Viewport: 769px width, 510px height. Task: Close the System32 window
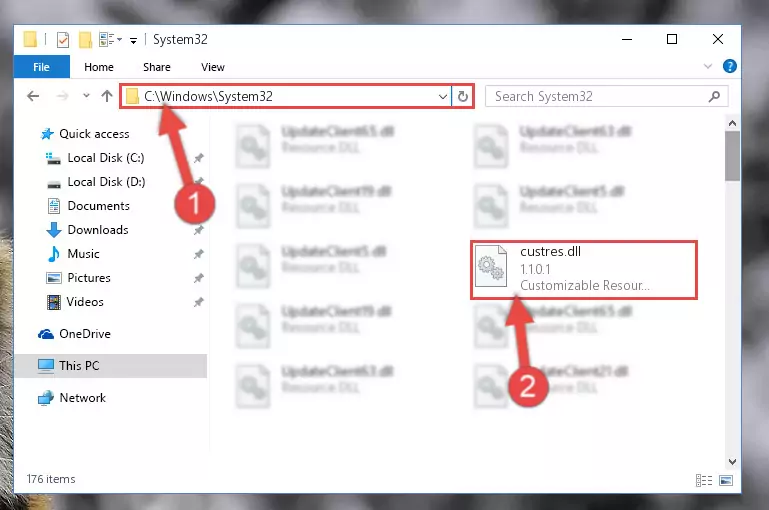718,39
